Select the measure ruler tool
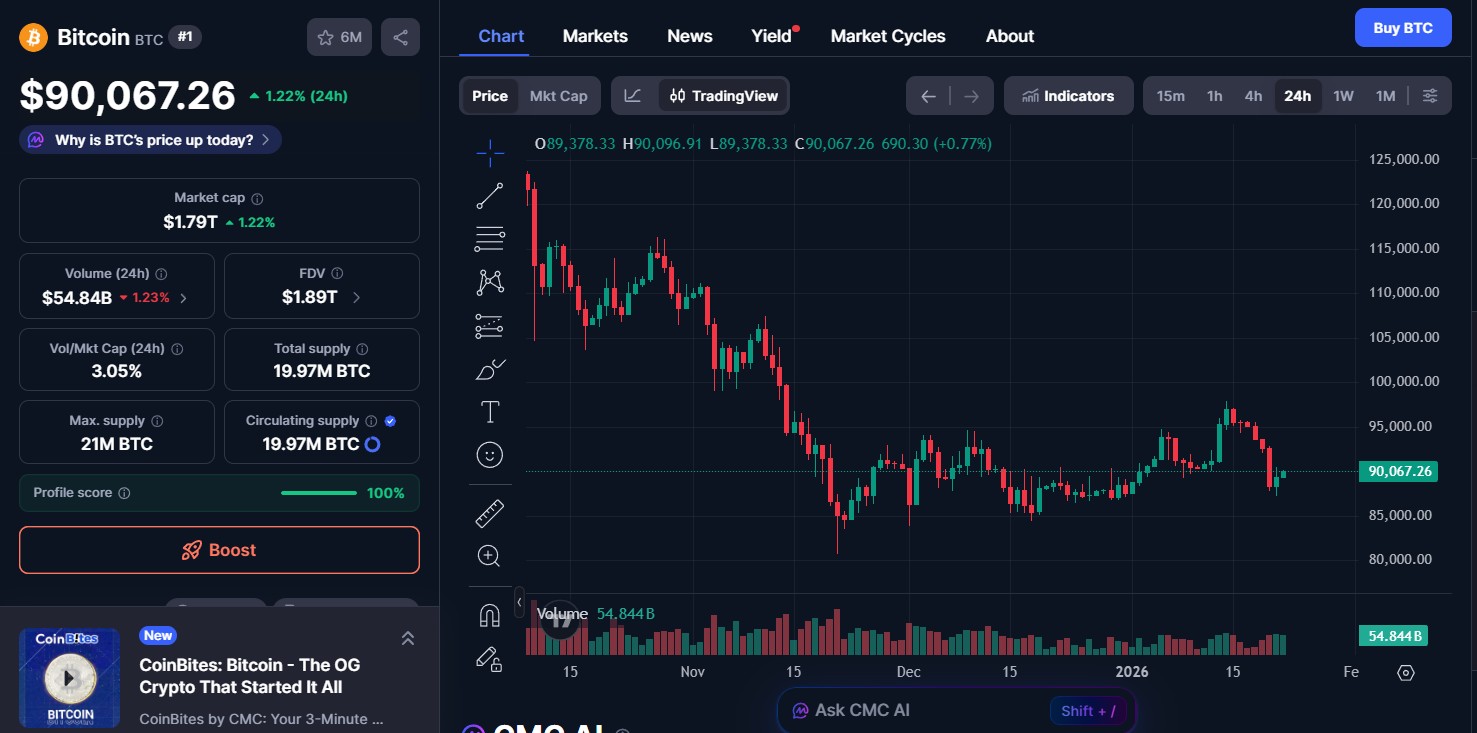This screenshot has height=733, width=1477. click(489, 513)
